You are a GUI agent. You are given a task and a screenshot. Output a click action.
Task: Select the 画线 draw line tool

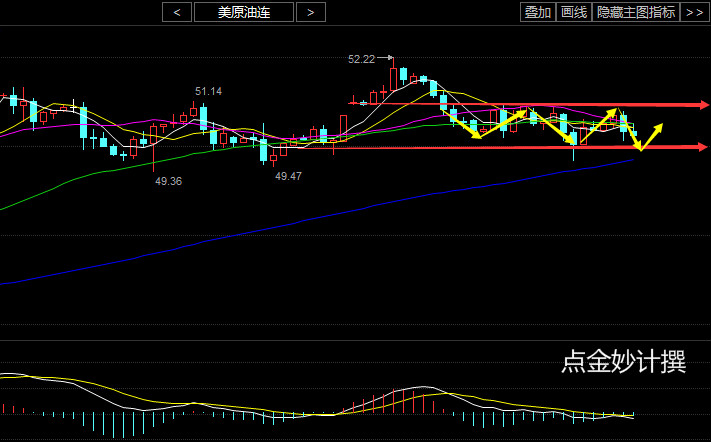coord(574,12)
